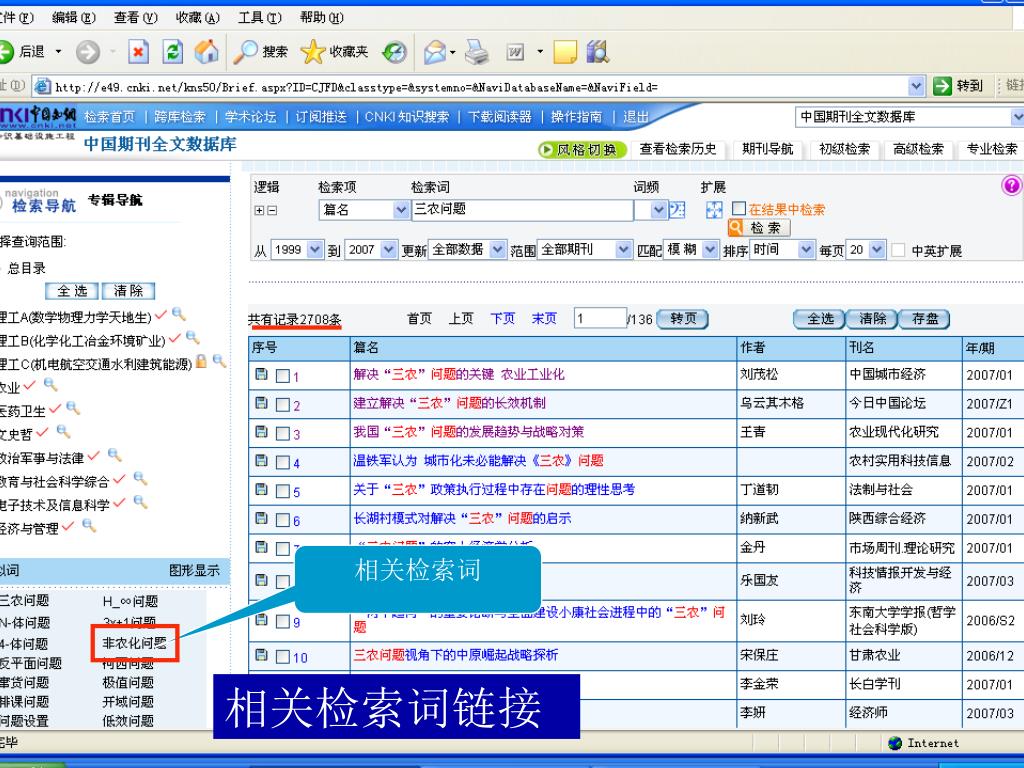Click the Forward arrow button
Screen dimensions: 1024x768
pyautogui.click(x=88, y=52)
